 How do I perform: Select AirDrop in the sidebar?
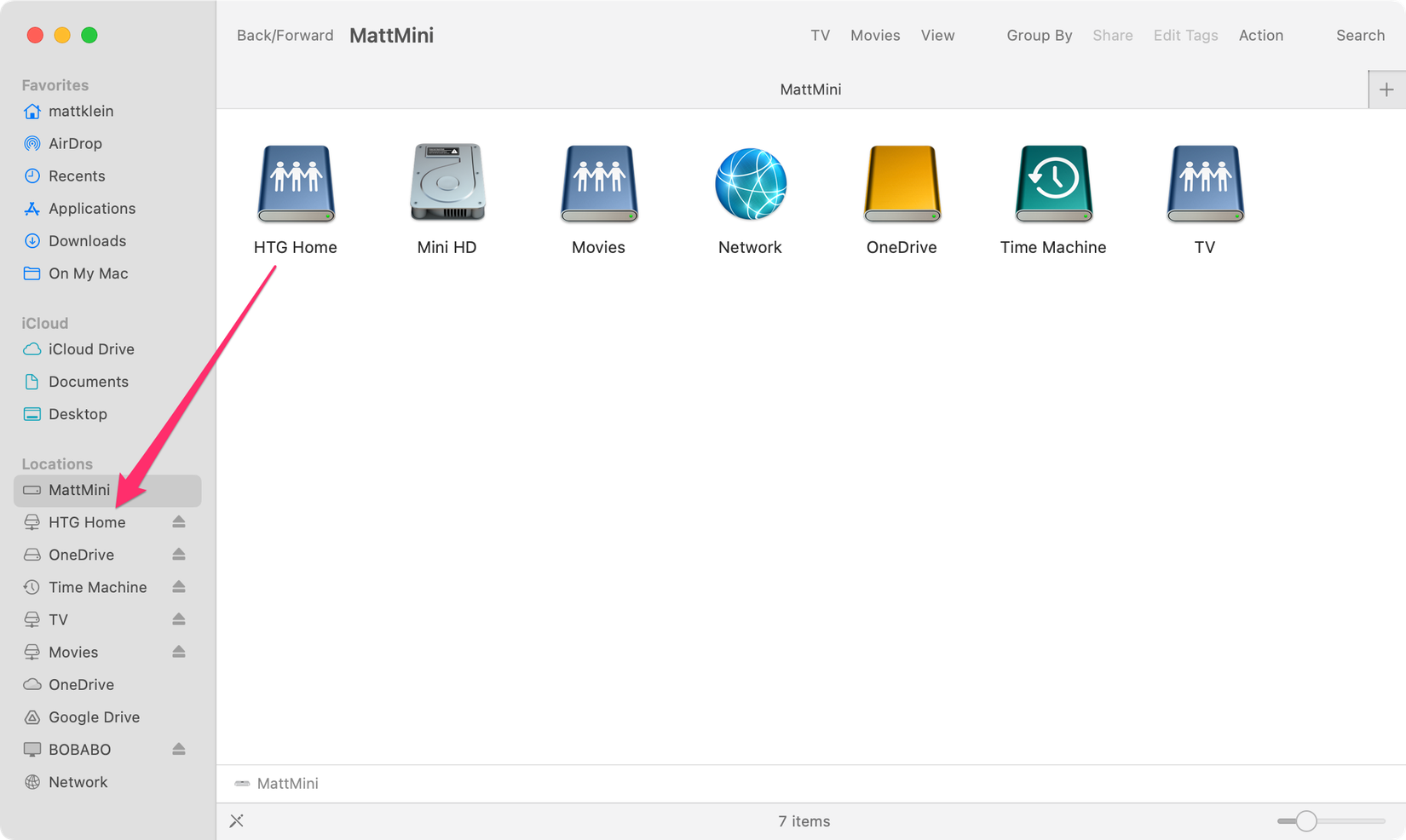[x=75, y=143]
